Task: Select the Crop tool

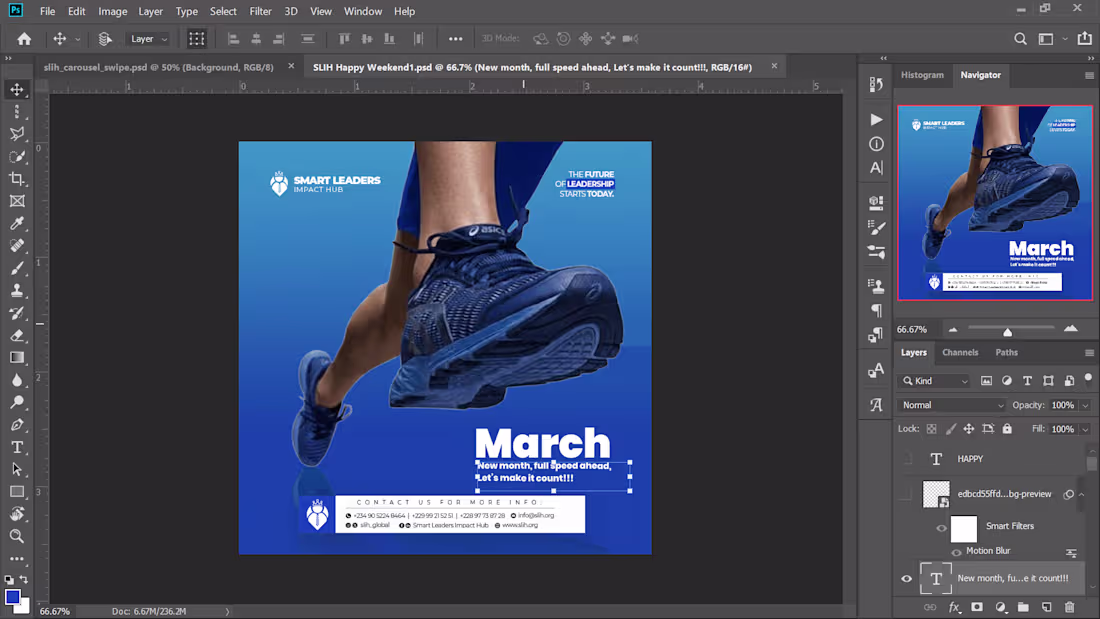Action: coord(17,178)
